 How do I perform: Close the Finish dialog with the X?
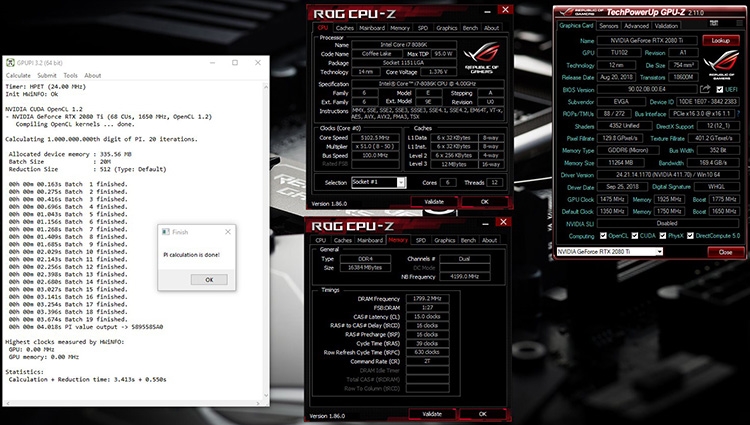228,232
